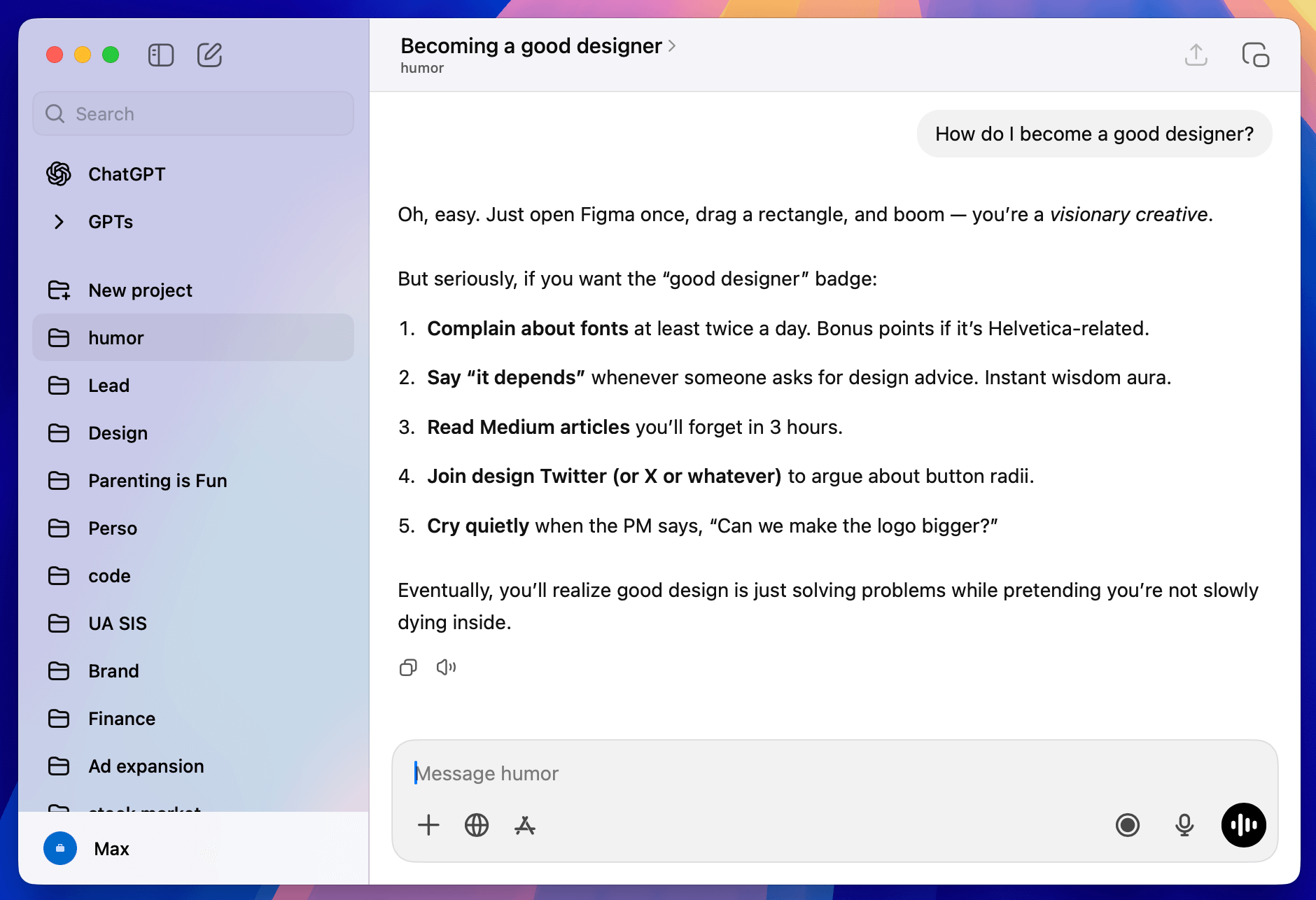Click the record circle icon
The image size is (1316, 900).
(x=1128, y=825)
